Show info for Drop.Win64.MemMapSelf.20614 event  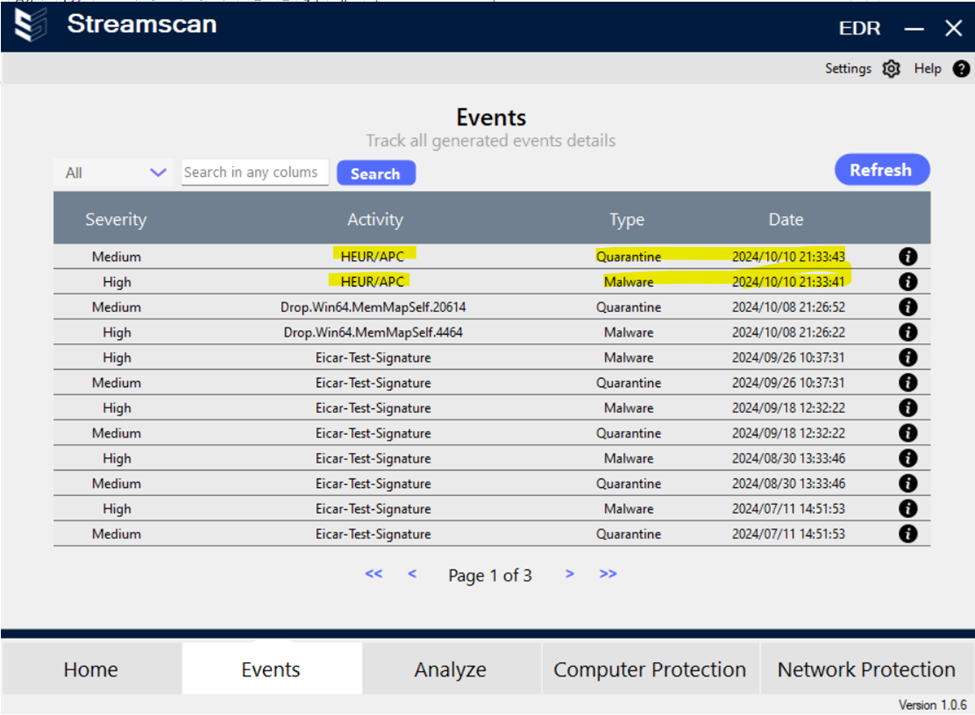(908, 307)
